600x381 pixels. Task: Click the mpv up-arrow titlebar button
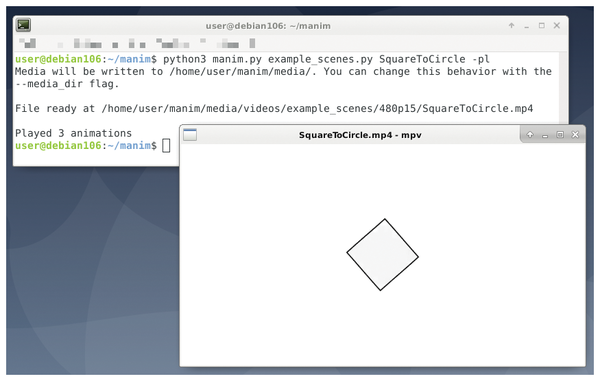[x=530, y=135]
